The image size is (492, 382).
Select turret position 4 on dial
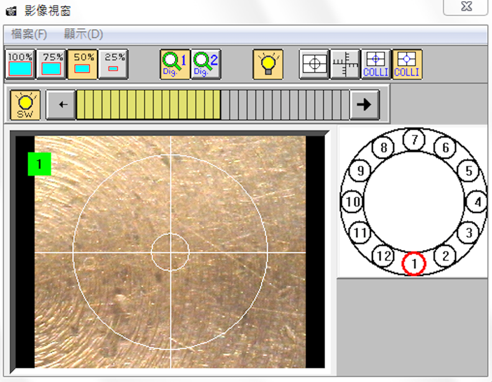(x=477, y=202)
